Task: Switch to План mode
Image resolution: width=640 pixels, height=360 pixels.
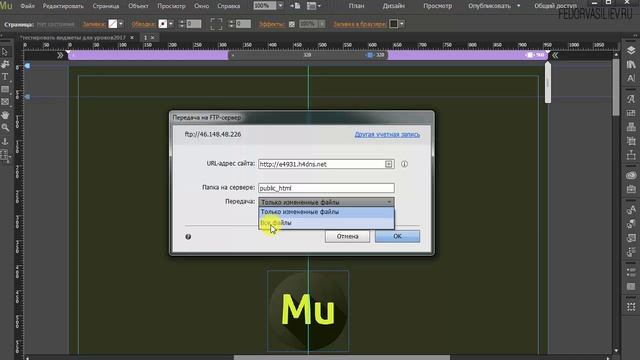Action: [356, 6]
